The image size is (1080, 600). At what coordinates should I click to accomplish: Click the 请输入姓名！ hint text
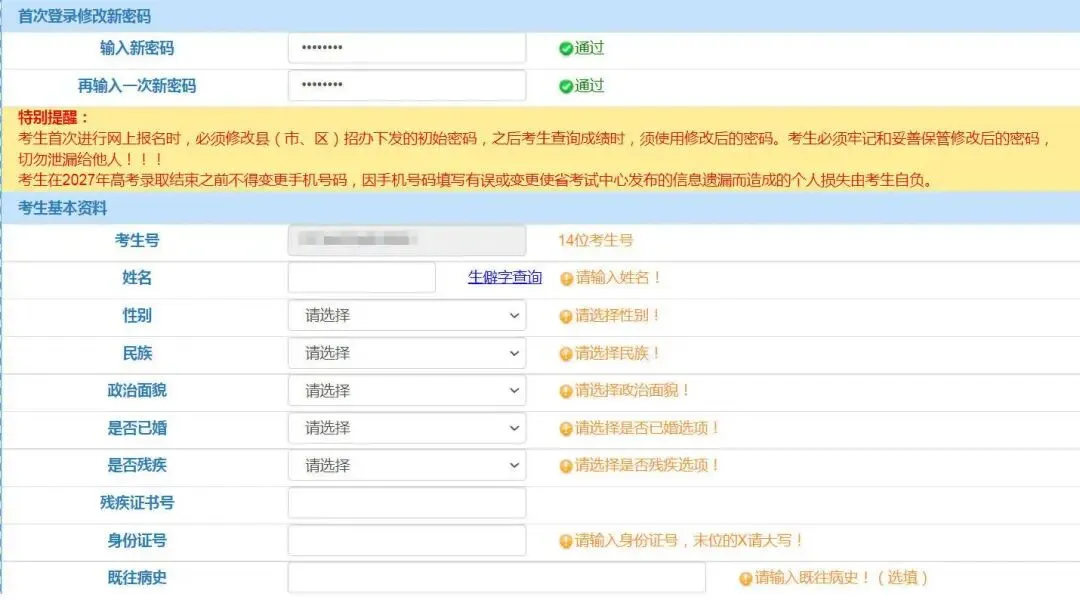619,278
